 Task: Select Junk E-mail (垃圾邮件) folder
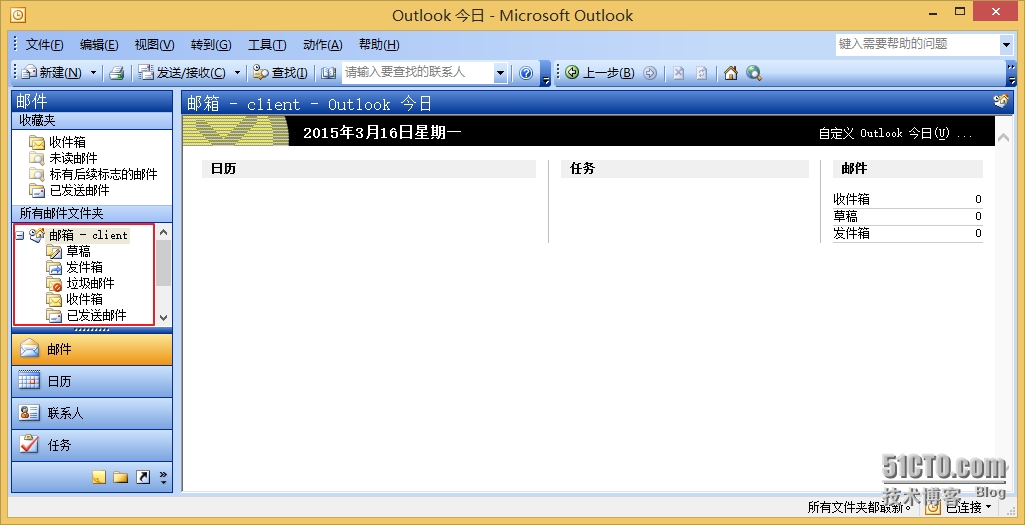pos(80,283)
